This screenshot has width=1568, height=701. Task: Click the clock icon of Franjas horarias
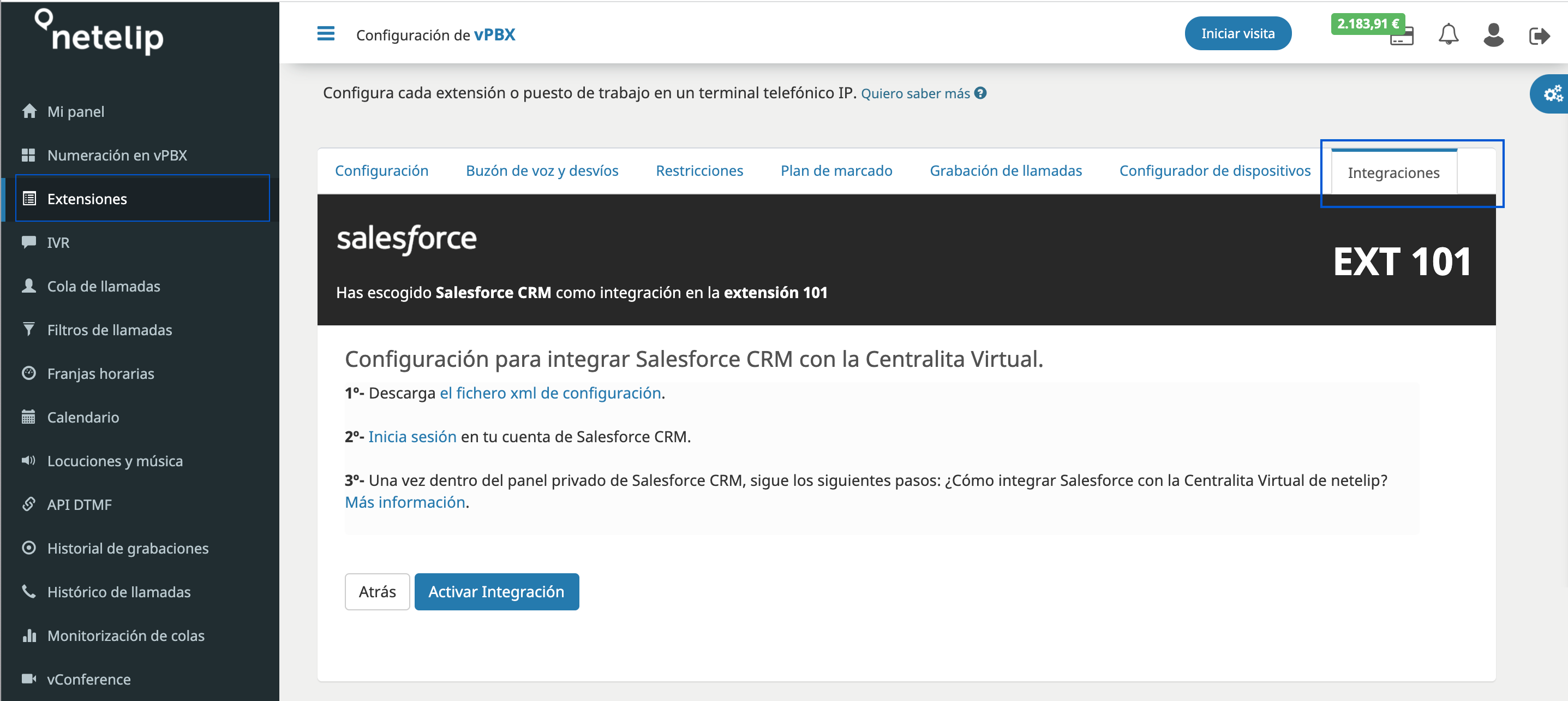tap(28, 373)
